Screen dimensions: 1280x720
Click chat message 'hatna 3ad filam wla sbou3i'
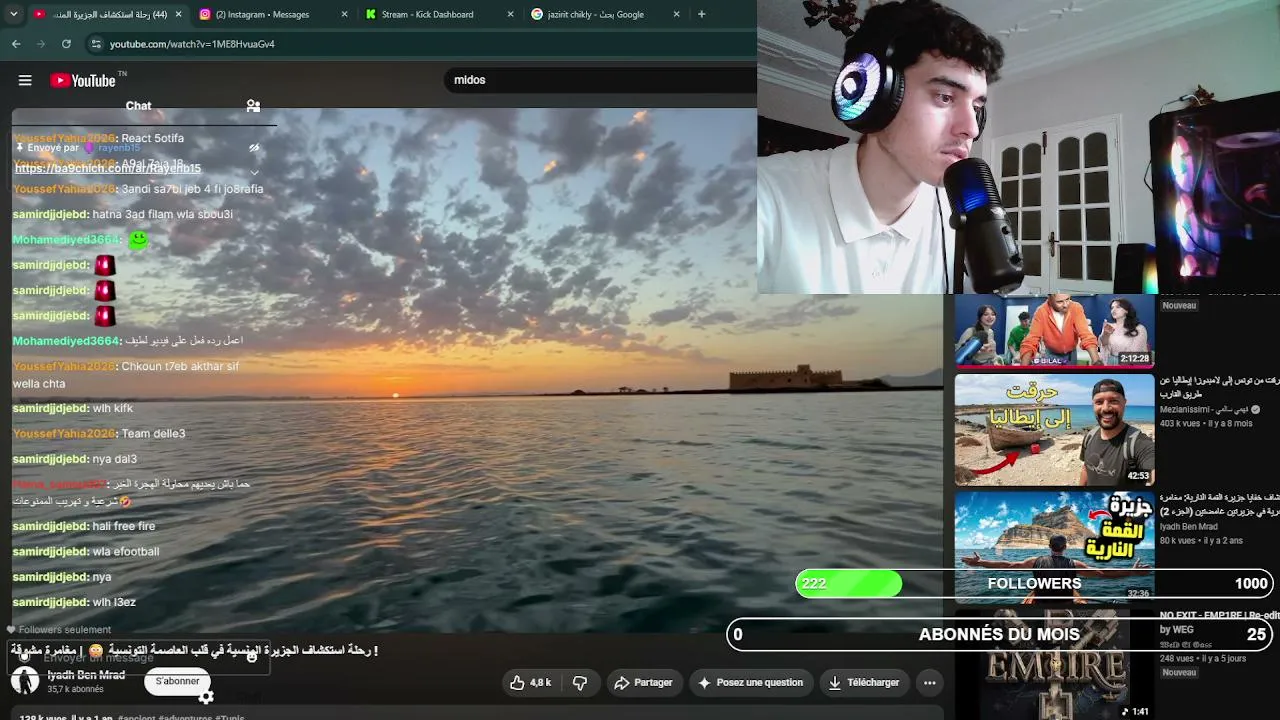[162, 214]
